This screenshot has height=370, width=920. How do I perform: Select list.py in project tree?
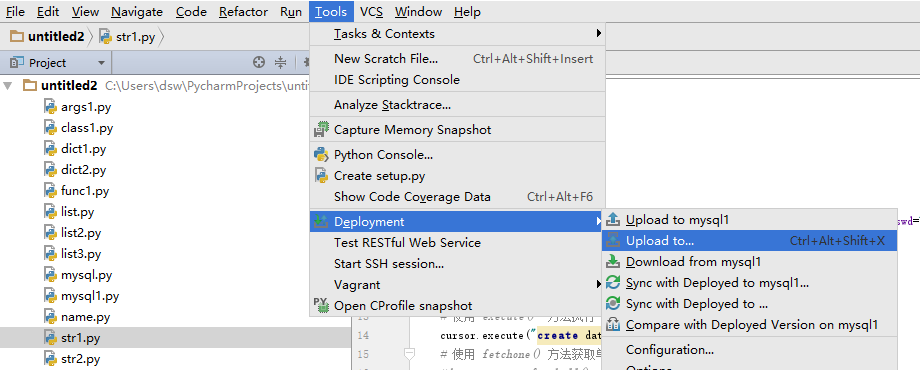(77, 212)
